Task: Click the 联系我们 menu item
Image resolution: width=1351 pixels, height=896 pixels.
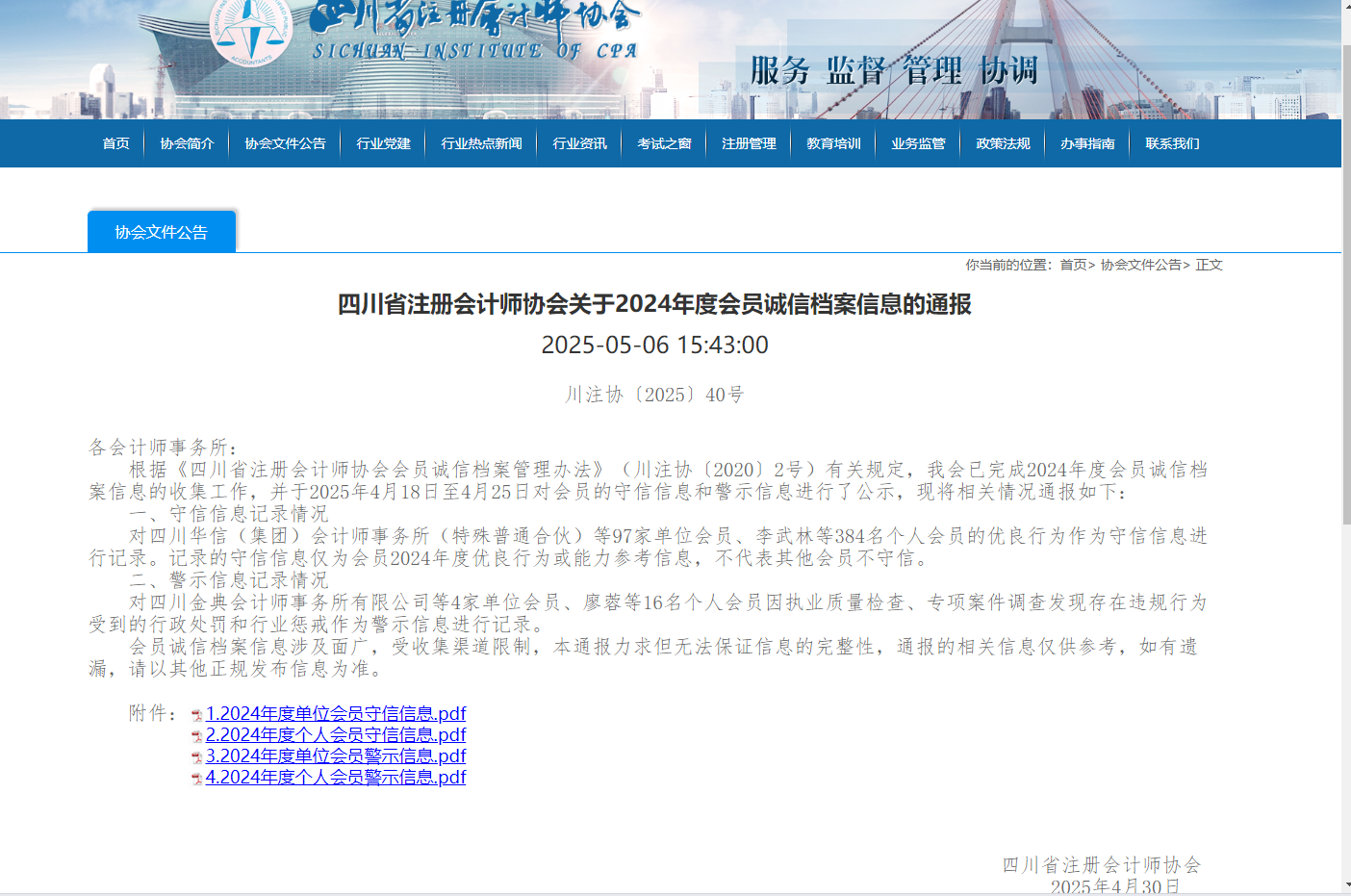Action: pos(1172,143)
